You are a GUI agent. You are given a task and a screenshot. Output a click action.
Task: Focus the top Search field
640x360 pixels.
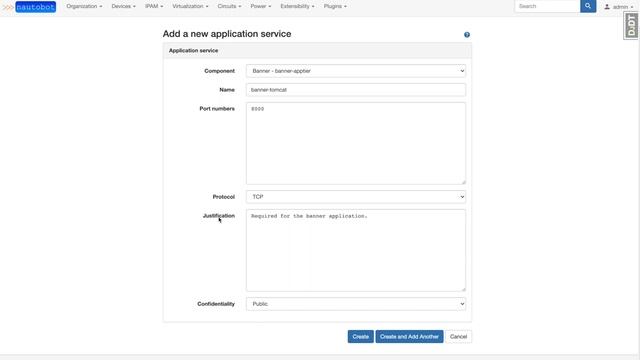pyautogui.click(x=547, y=6)
